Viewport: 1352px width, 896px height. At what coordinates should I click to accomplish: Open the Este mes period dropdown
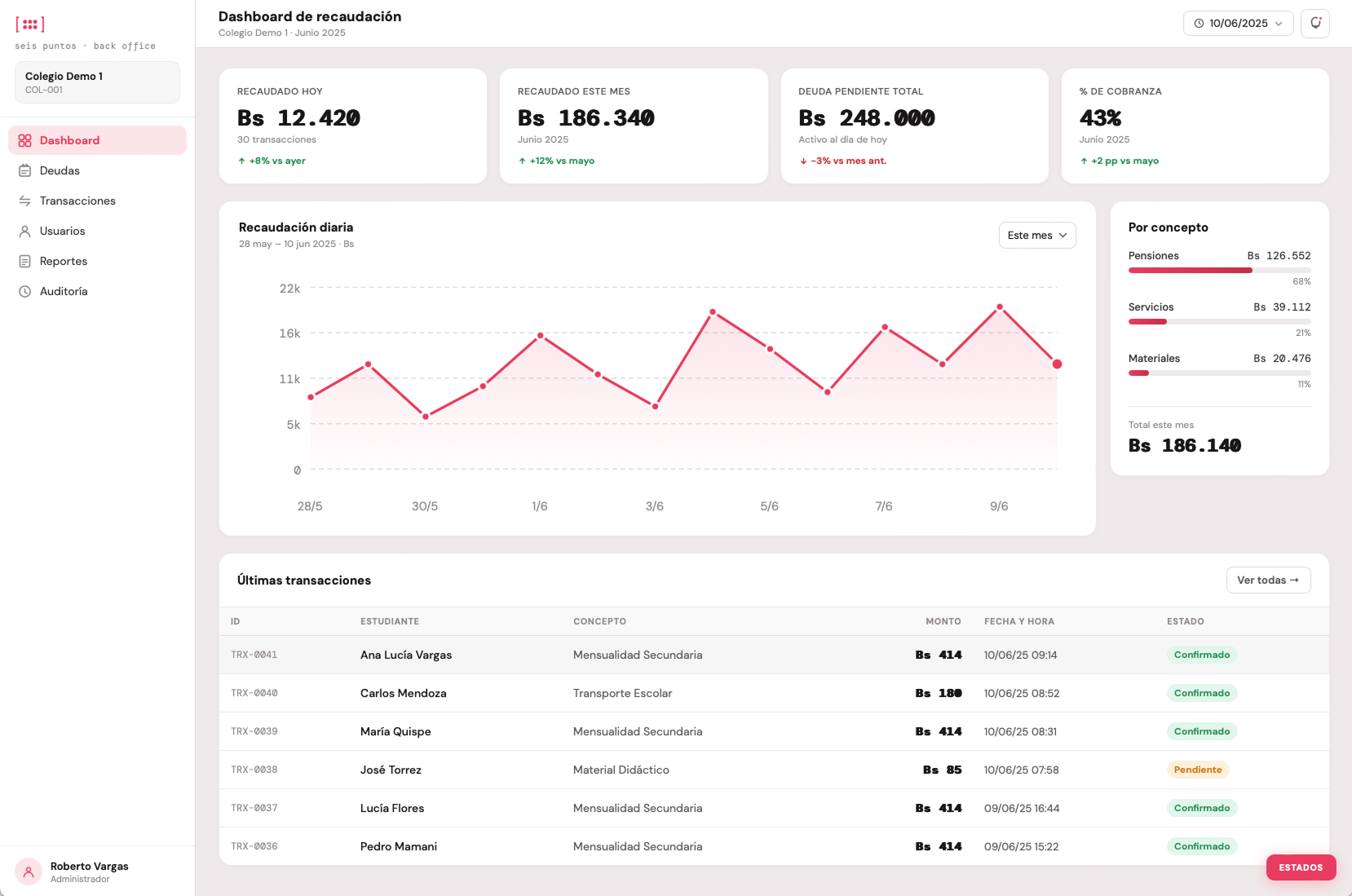(1037, 236)
